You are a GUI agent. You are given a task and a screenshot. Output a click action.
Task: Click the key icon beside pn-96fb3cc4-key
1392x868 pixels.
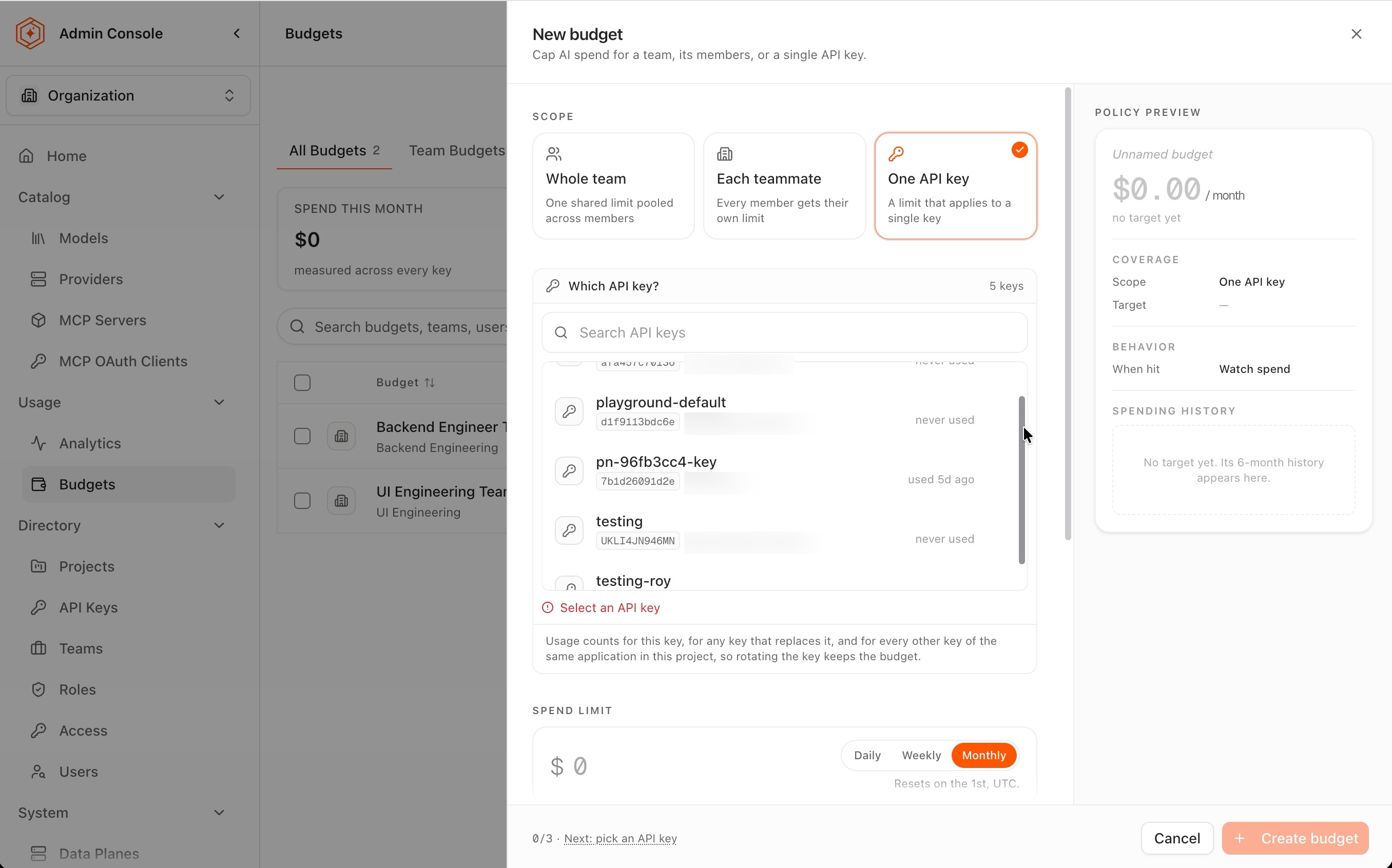[569, 471]
